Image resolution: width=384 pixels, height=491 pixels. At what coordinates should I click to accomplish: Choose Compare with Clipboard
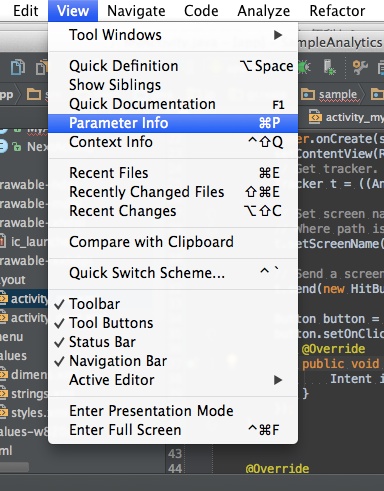pos(173,242)
